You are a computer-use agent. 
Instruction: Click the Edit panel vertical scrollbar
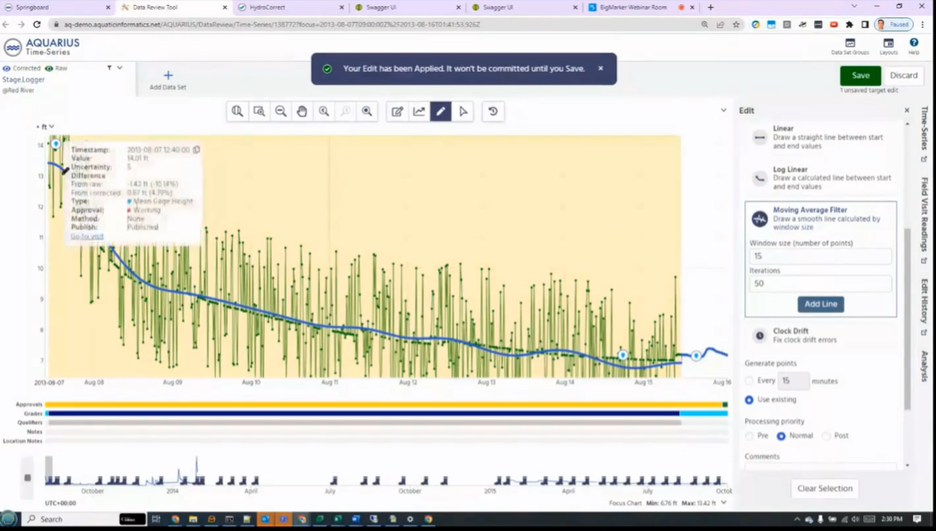coord(908,319)
